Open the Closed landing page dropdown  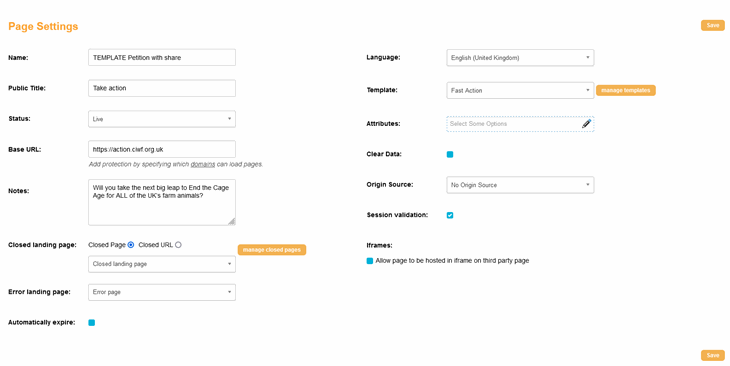[x=162, y=264]
